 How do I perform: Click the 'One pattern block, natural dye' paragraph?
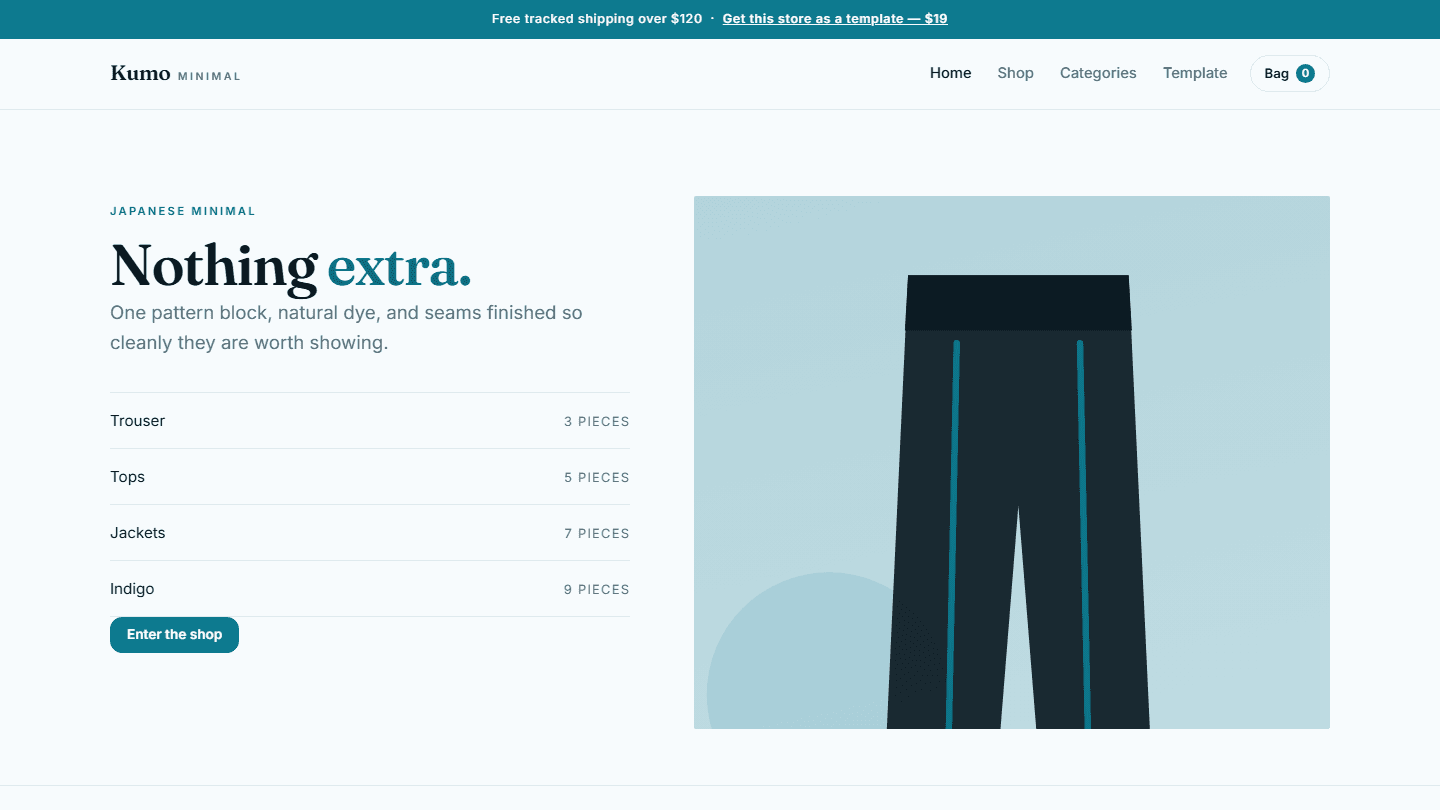coord(346,327)
